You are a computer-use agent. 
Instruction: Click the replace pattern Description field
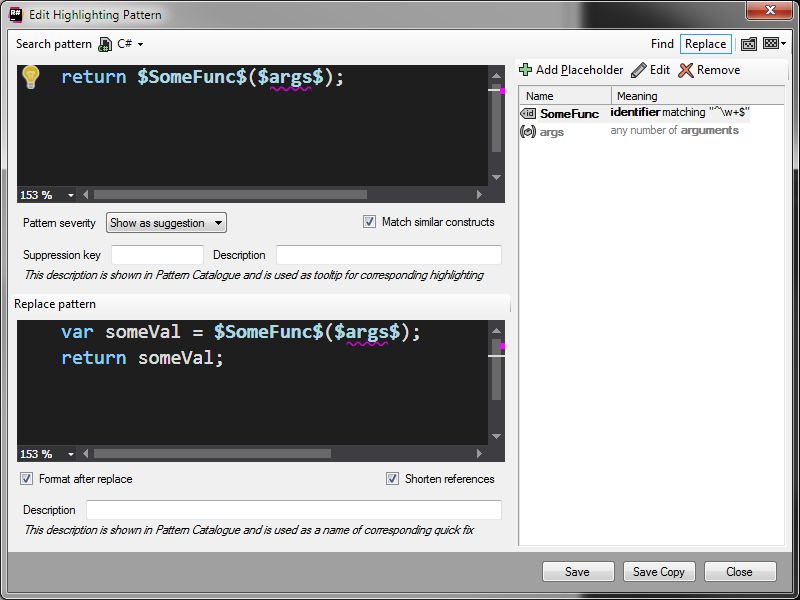click(294, 510)
